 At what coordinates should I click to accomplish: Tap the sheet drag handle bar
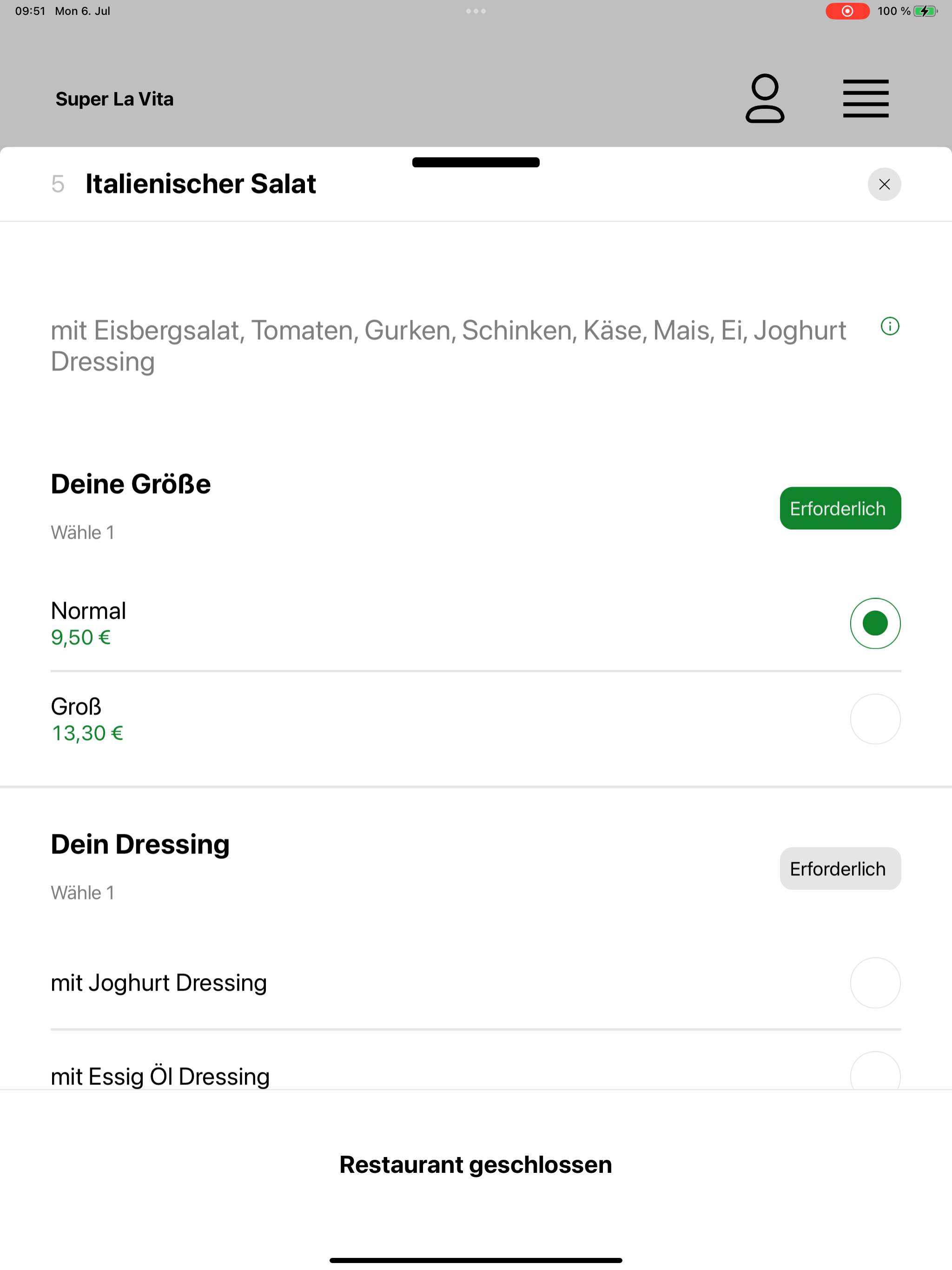(x=476, y=163)
